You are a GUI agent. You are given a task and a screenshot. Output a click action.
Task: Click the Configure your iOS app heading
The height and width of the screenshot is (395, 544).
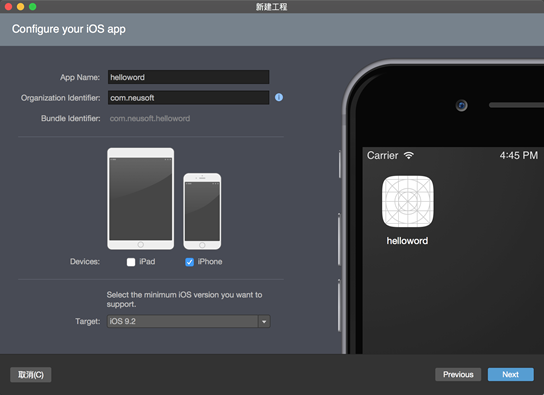69,29
